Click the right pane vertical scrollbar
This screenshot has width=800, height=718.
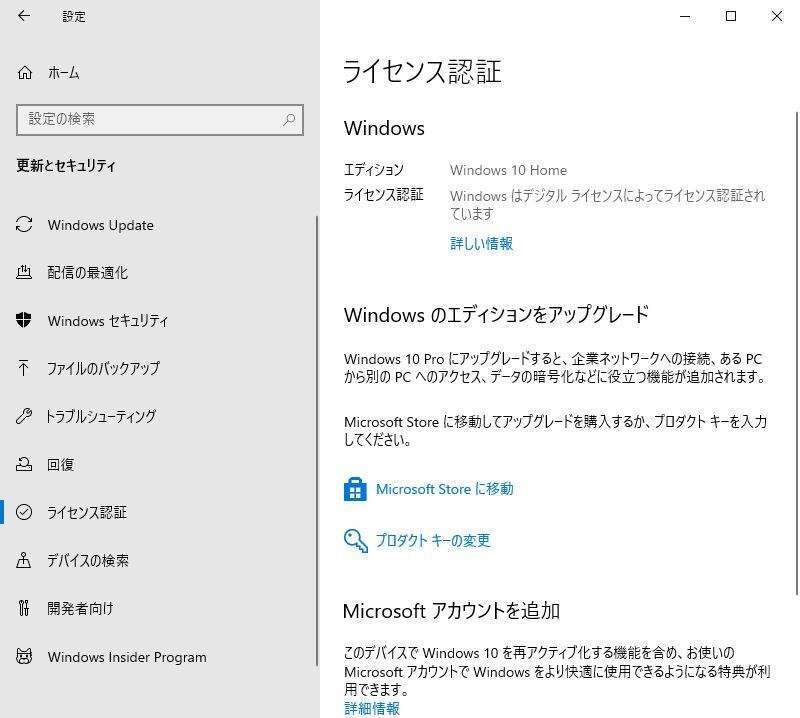[796, 353]
